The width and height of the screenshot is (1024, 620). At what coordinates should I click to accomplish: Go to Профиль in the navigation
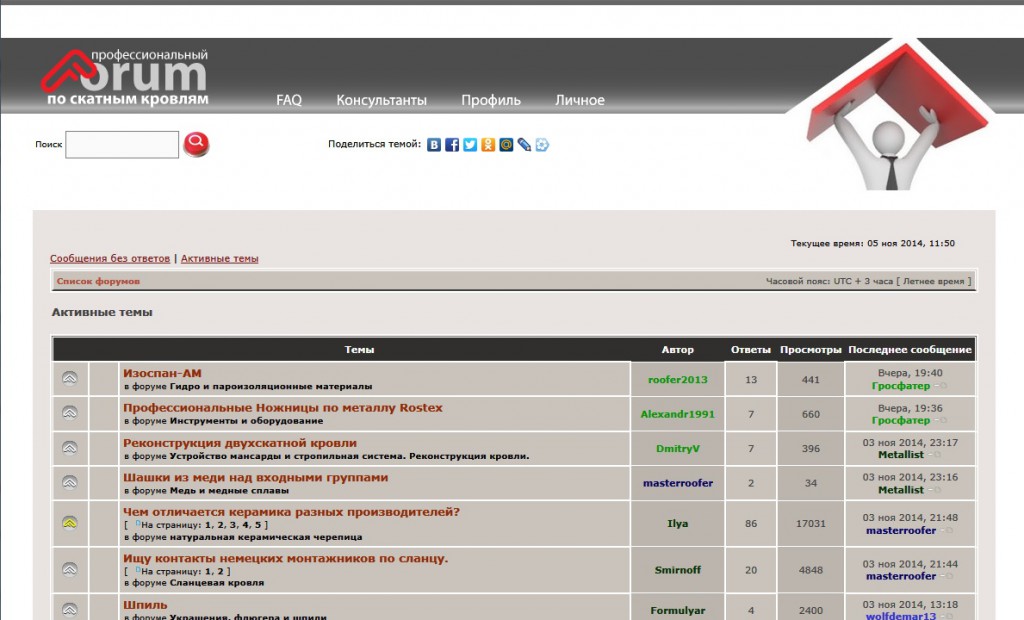tap(490, 100)
